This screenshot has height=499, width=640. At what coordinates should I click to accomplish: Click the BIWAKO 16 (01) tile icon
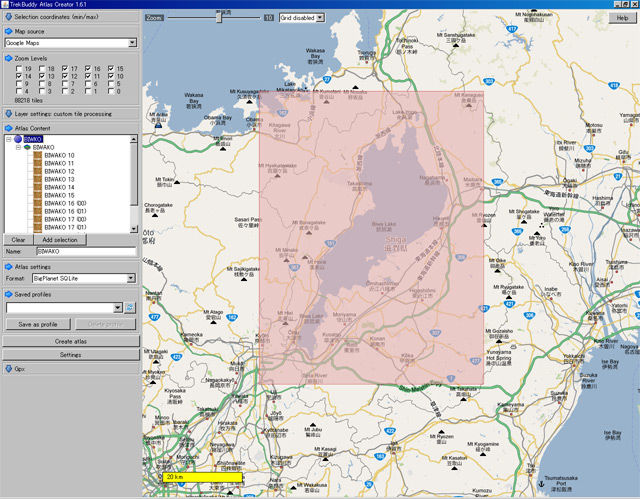[x=38, y=211]
